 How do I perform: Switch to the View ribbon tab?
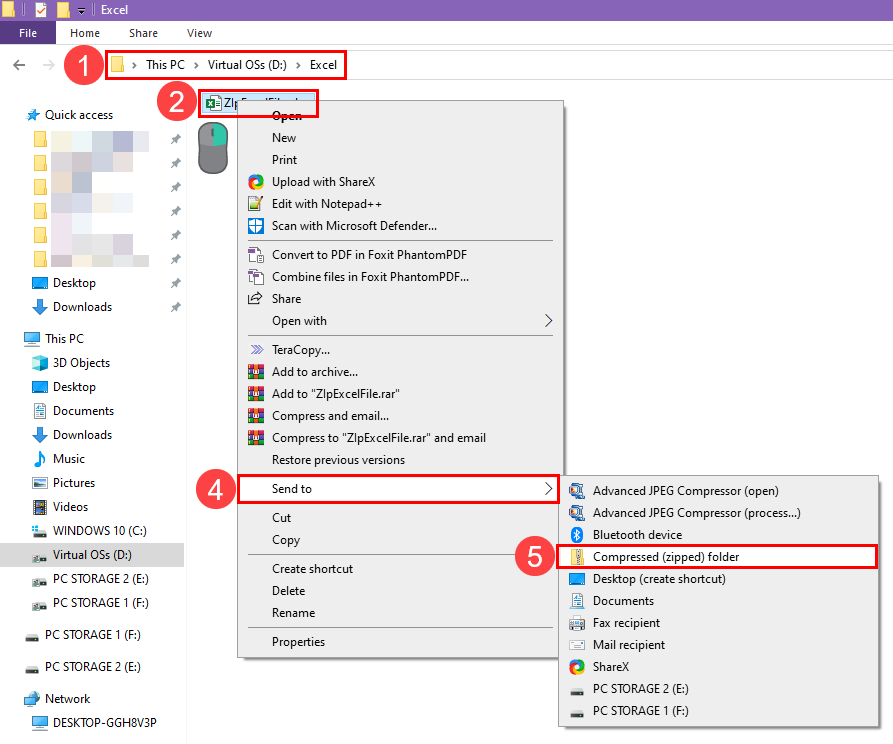point(200,33)
